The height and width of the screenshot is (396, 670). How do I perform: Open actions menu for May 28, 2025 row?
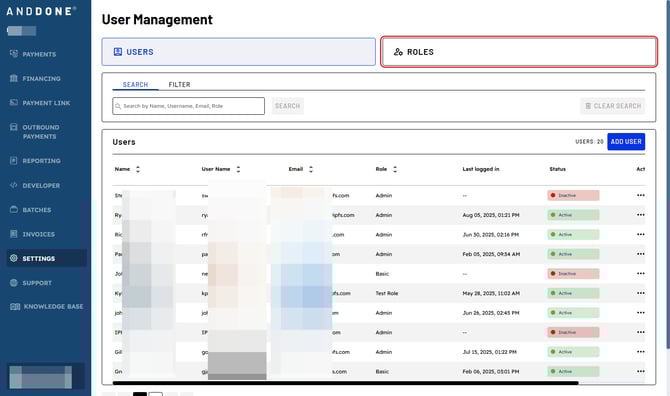pos(641,293)
